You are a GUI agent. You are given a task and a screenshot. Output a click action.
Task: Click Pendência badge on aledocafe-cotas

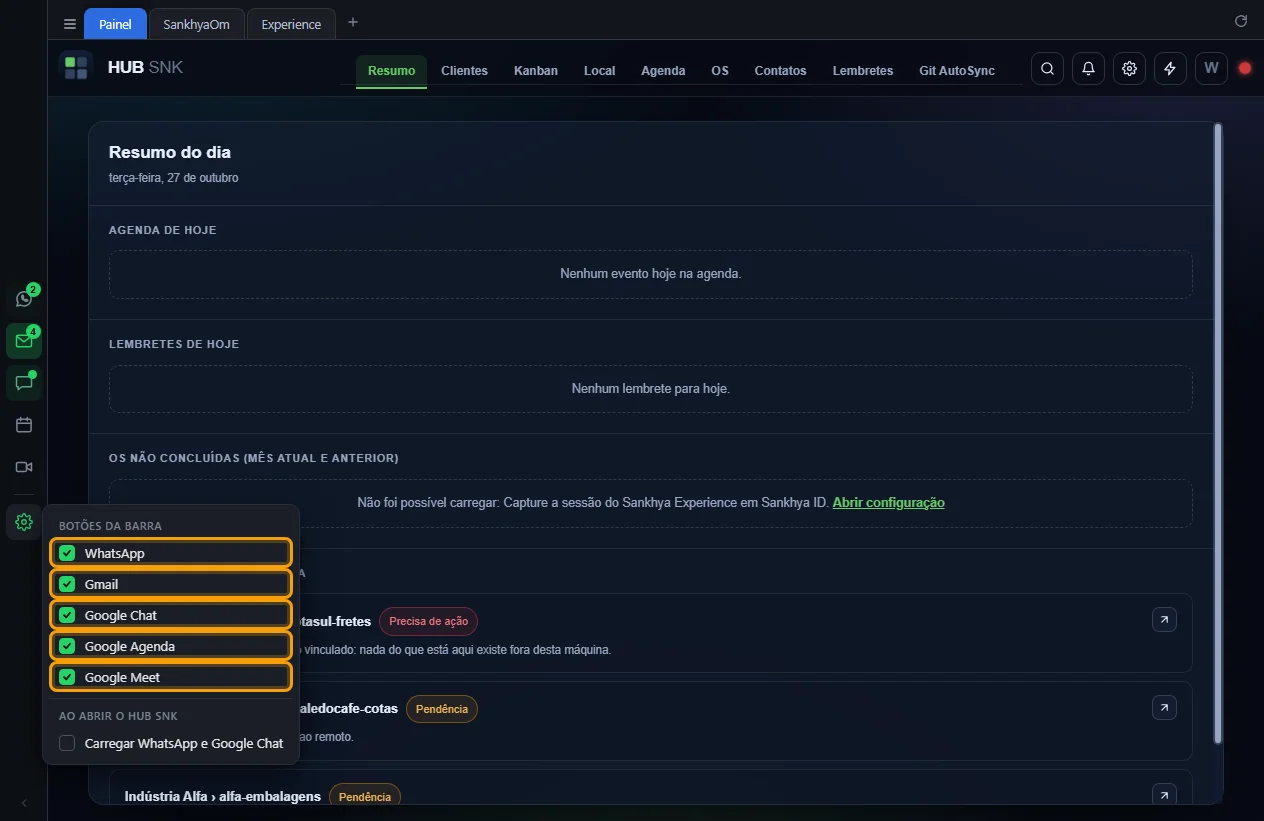click(442, 709)
